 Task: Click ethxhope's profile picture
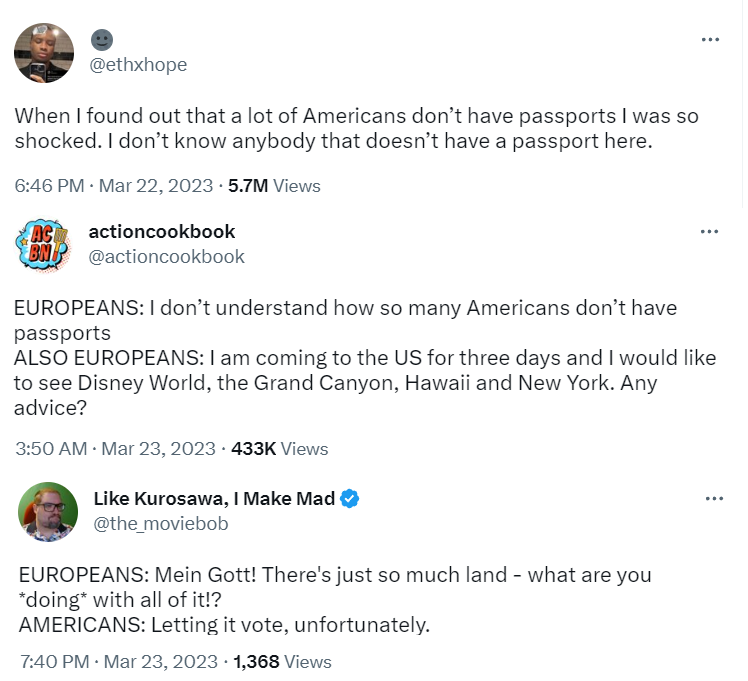tap(44, 53)
